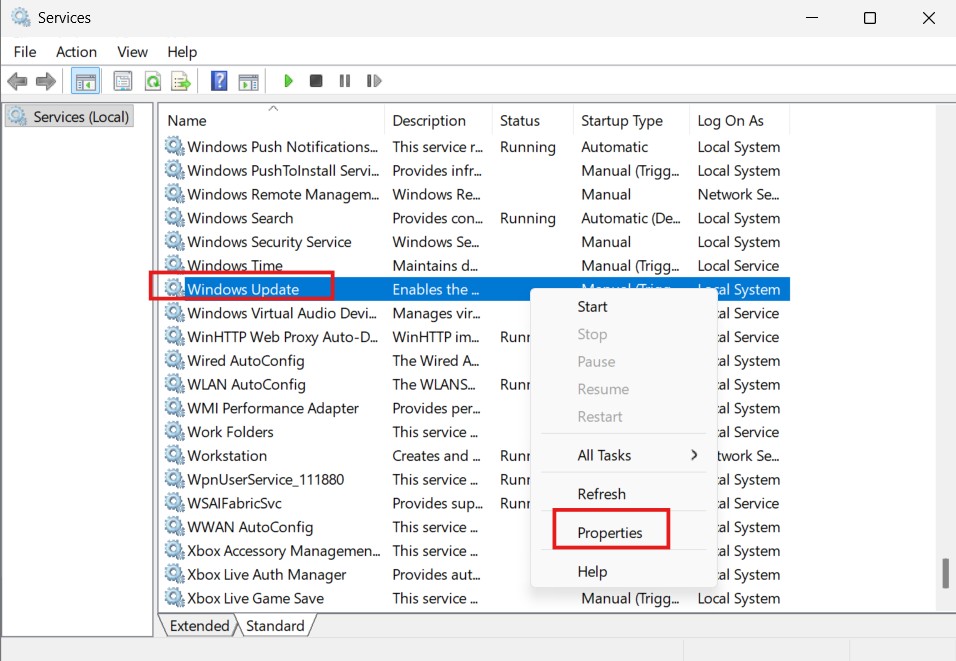Sort by the Status column header

[532, 120]
